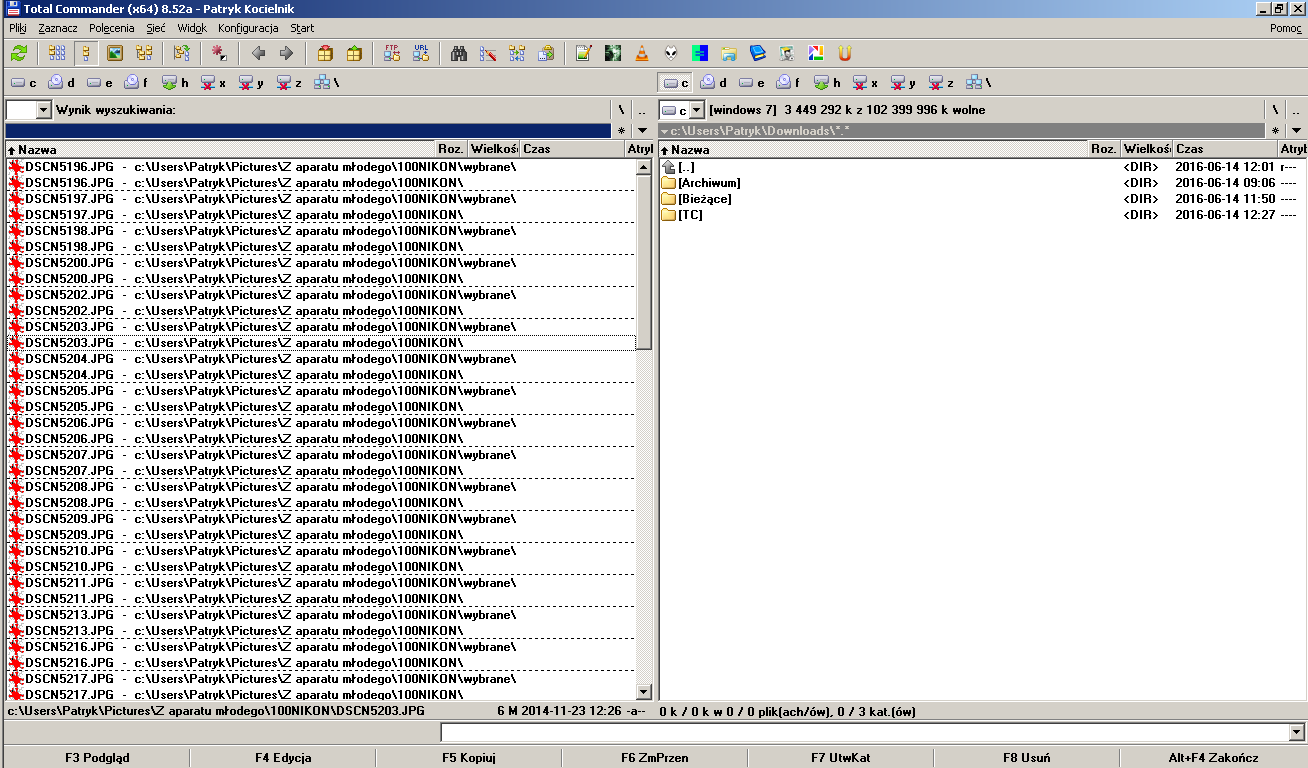
Task: Open left panel drive dropdown
Action: 43,110
